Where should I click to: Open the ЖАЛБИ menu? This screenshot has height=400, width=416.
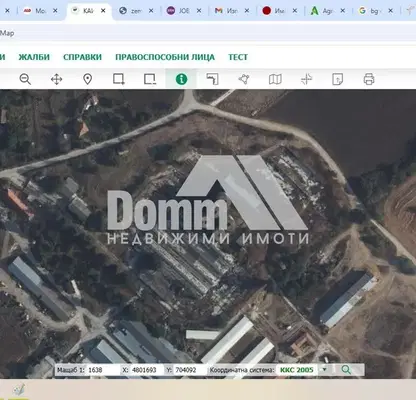(34, 57)
